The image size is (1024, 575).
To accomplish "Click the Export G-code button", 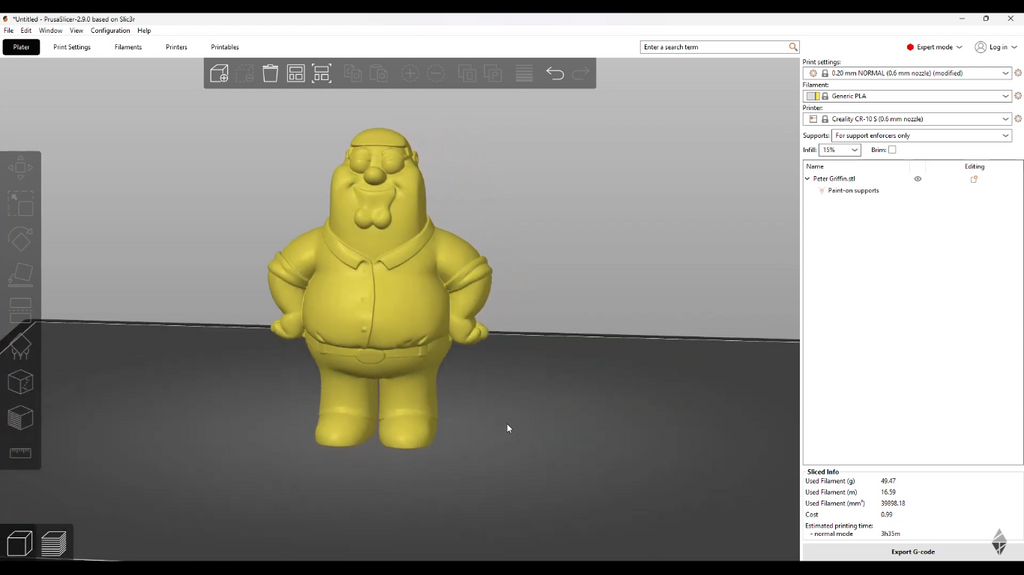I will click(x=912, y=551).
